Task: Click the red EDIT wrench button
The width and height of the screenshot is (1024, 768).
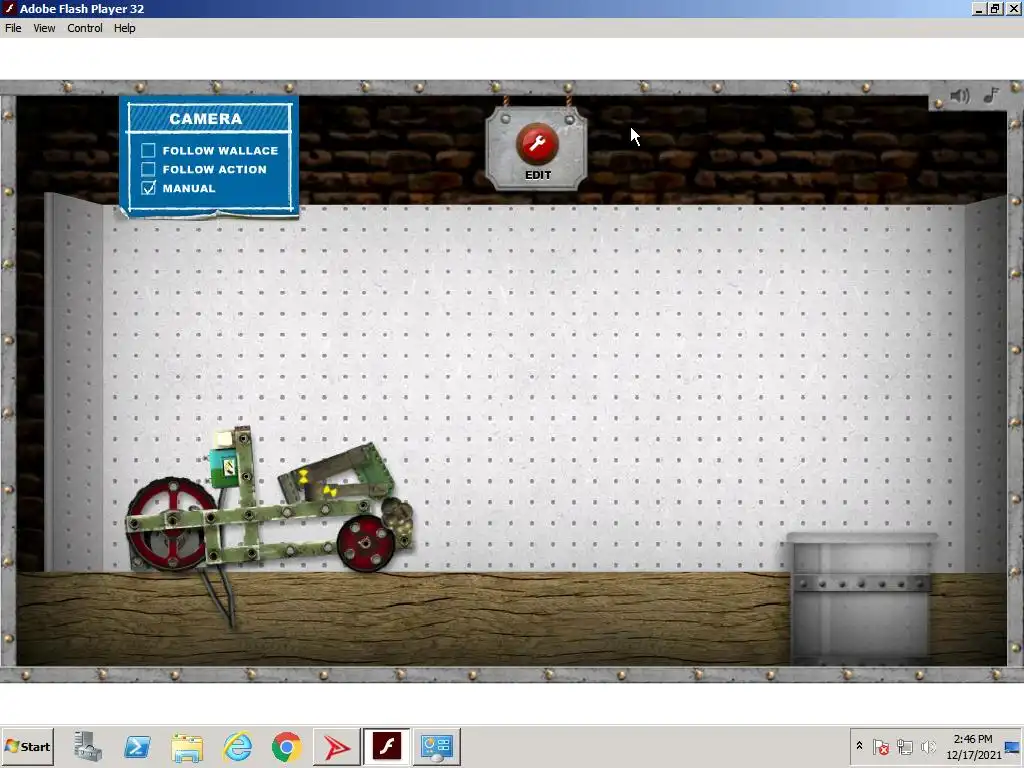Action: coord(537,143)
